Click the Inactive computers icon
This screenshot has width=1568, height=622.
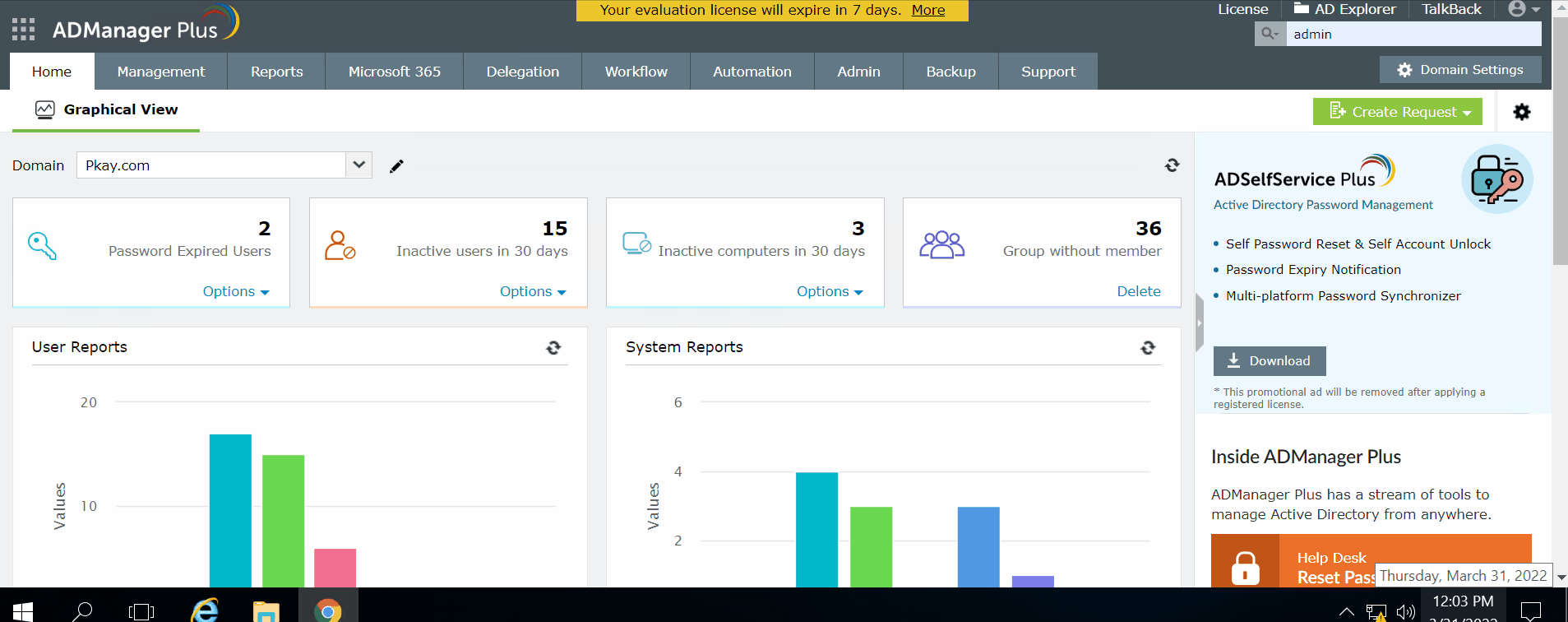[x=636, y=244]
